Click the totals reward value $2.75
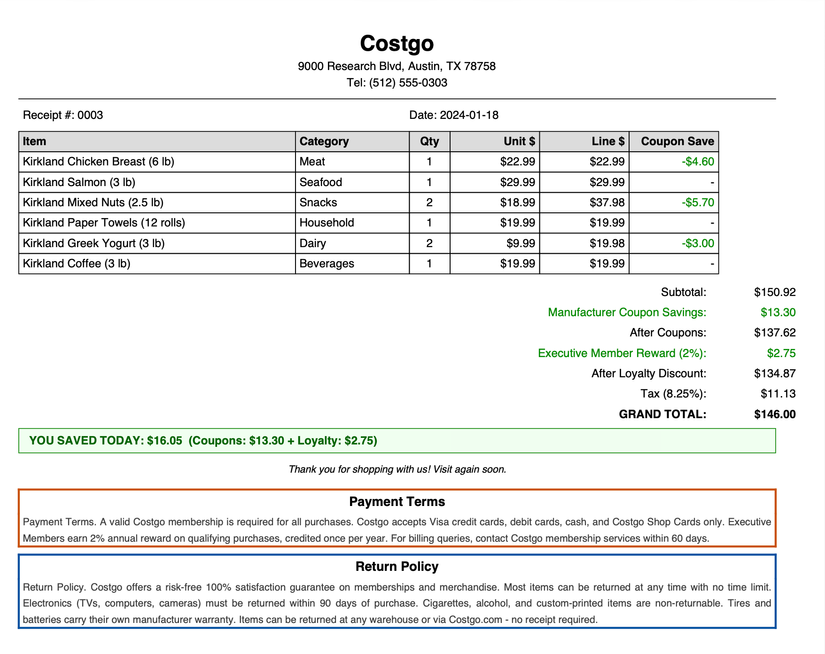The width and height of the screenshot is (825, 654). point(781,353)
